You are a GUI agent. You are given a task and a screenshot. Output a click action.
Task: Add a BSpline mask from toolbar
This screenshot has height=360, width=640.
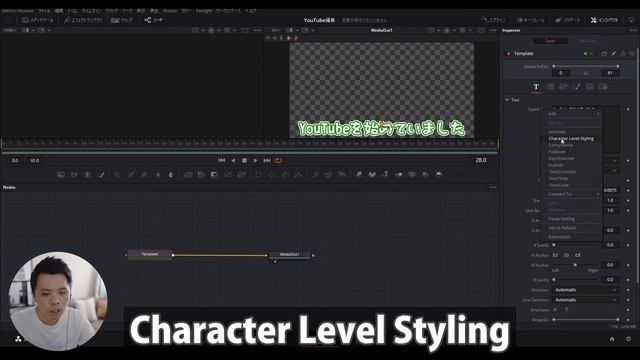pyautogui.click(x=299, y=175)
